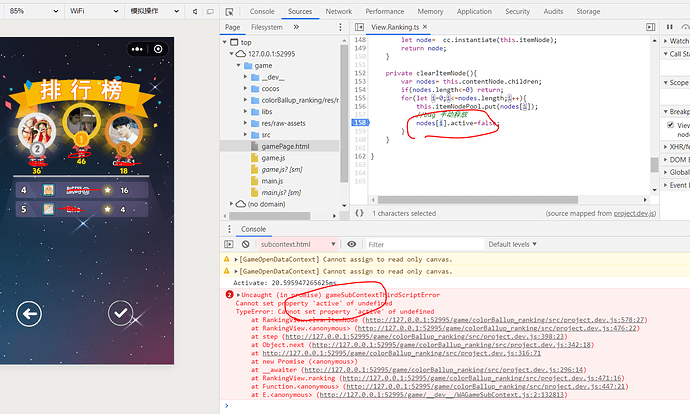Expand the src folder
690x414 pixels.
pyautogui.click(x=246, y=135)
